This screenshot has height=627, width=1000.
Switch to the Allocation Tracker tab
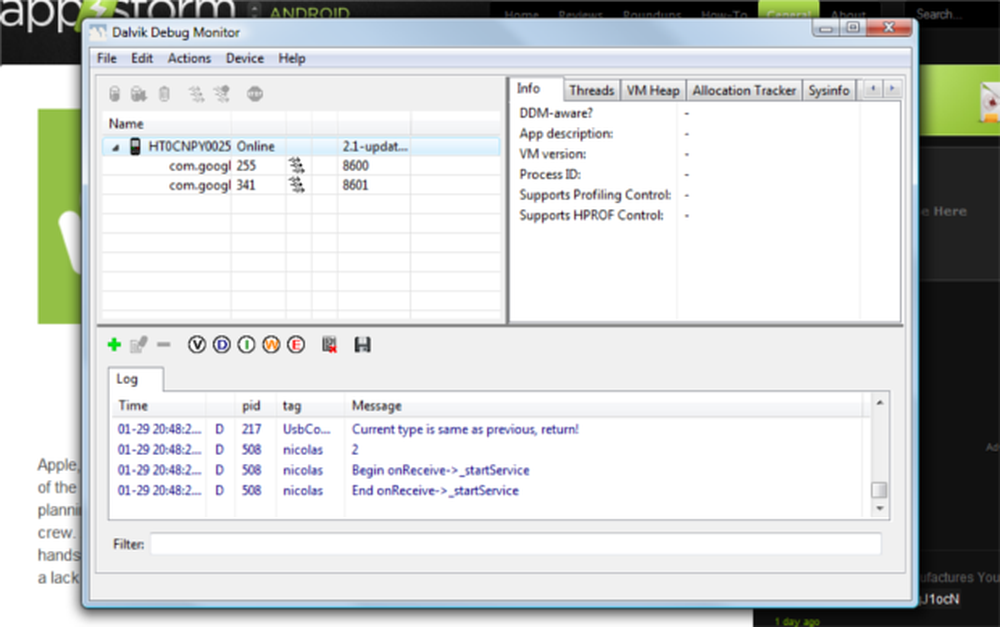744,91
